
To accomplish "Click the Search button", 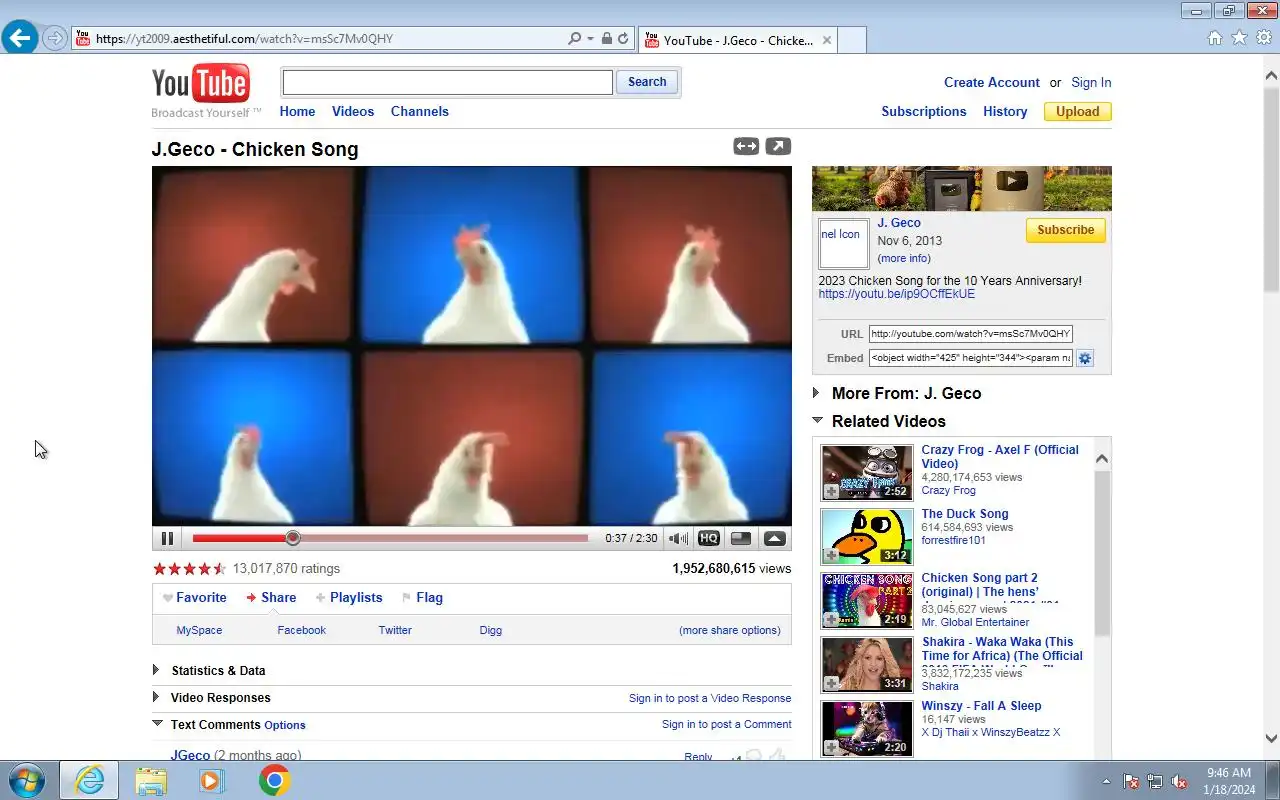I will pos(647,82).
